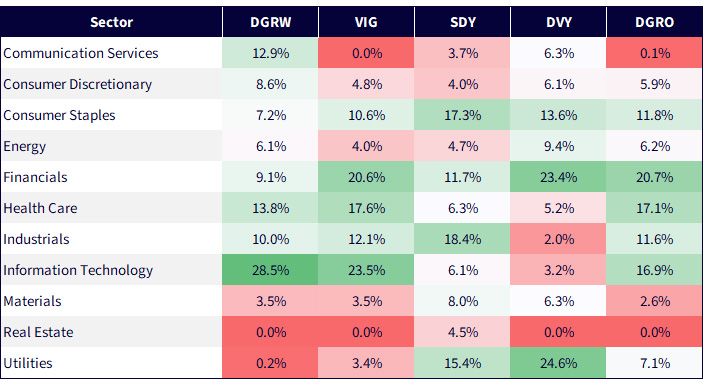The width and height of the screenshot is (707, 385).
Task: Click SDY Industrials cell showing 18.4%
Action: pos(462,238)
